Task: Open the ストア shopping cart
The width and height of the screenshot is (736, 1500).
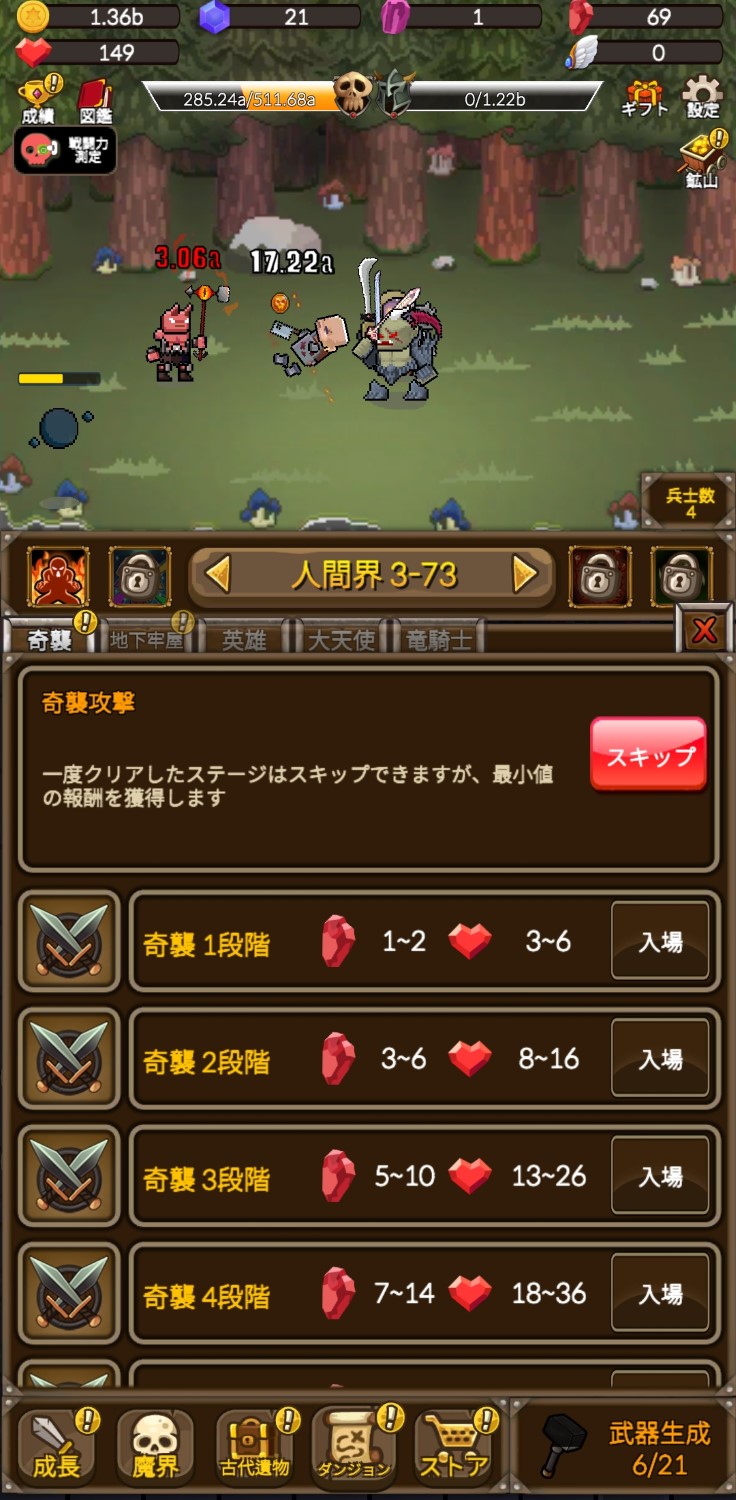Action: tap(454, 1446)
